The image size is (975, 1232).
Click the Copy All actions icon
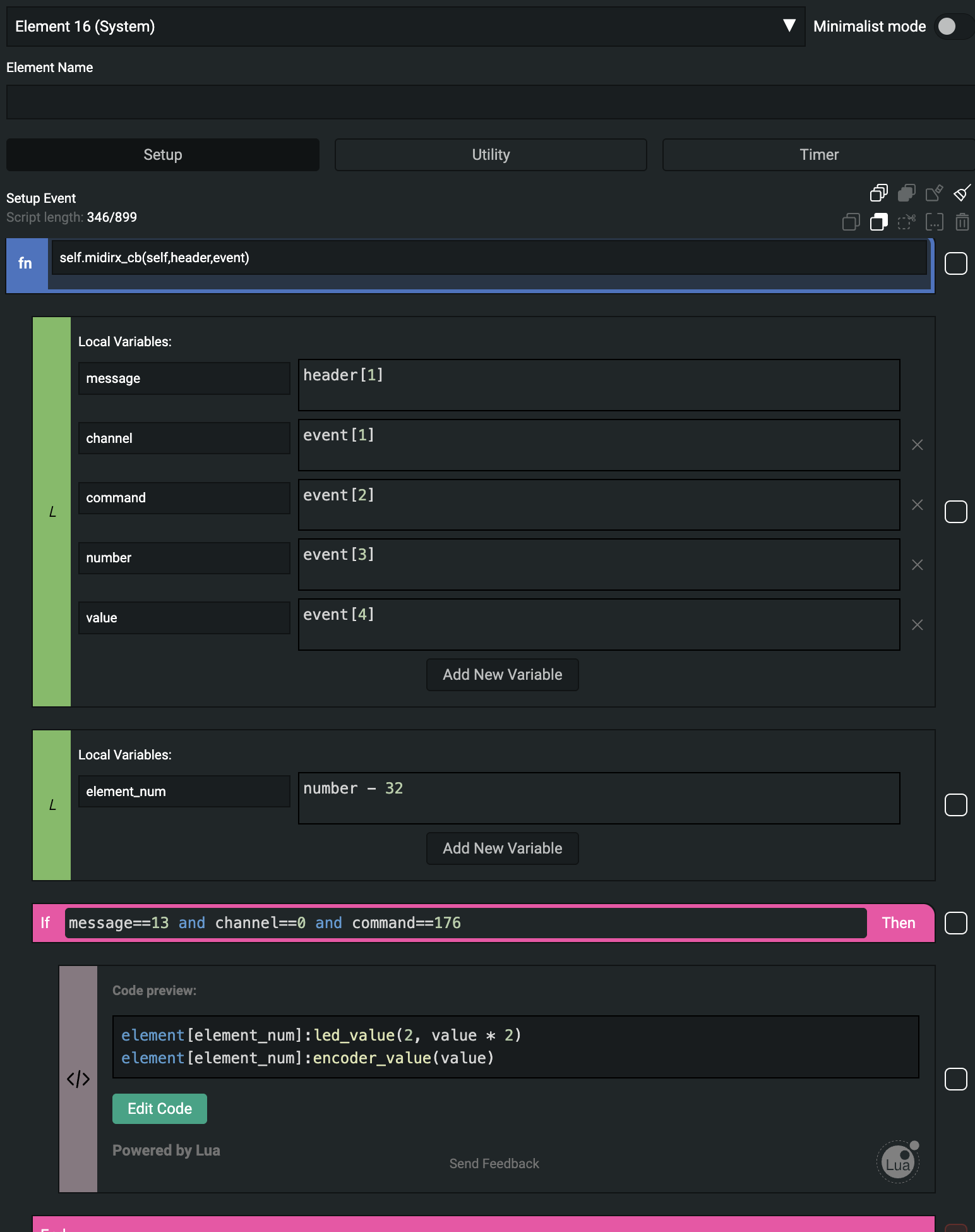coord(878,193)
